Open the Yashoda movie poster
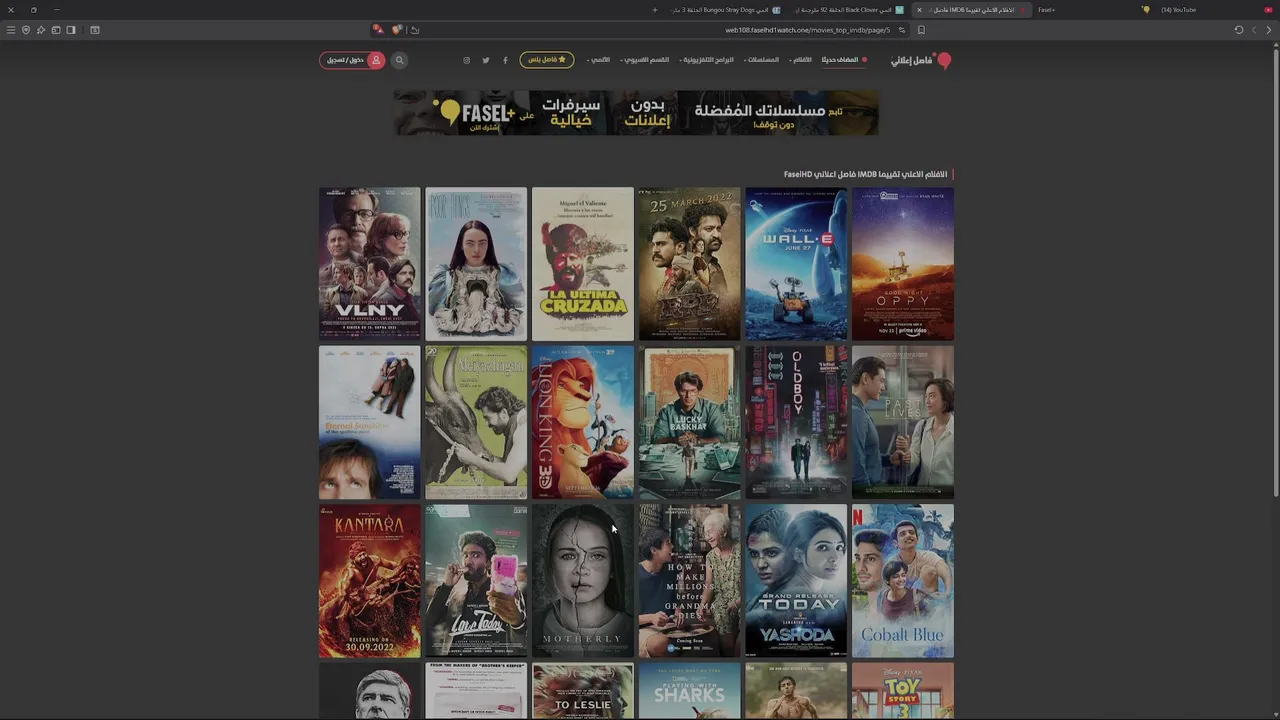The width and height of the screenshot is (1280, 720). (796, 581)
